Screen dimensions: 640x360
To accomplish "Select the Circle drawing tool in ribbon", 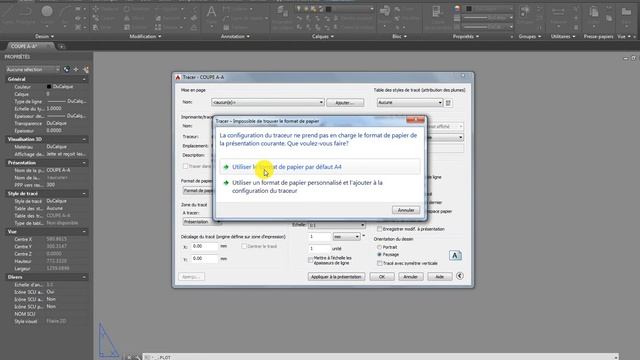I will coord(47,11).
